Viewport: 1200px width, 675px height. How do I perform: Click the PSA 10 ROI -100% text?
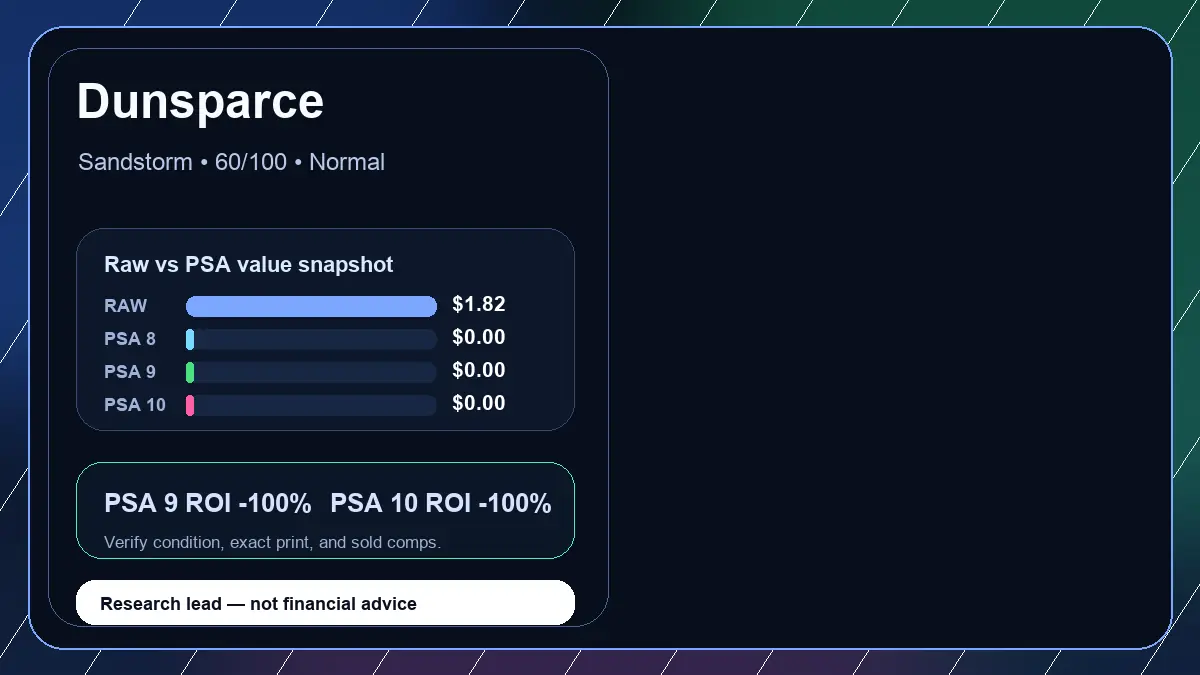441,504
